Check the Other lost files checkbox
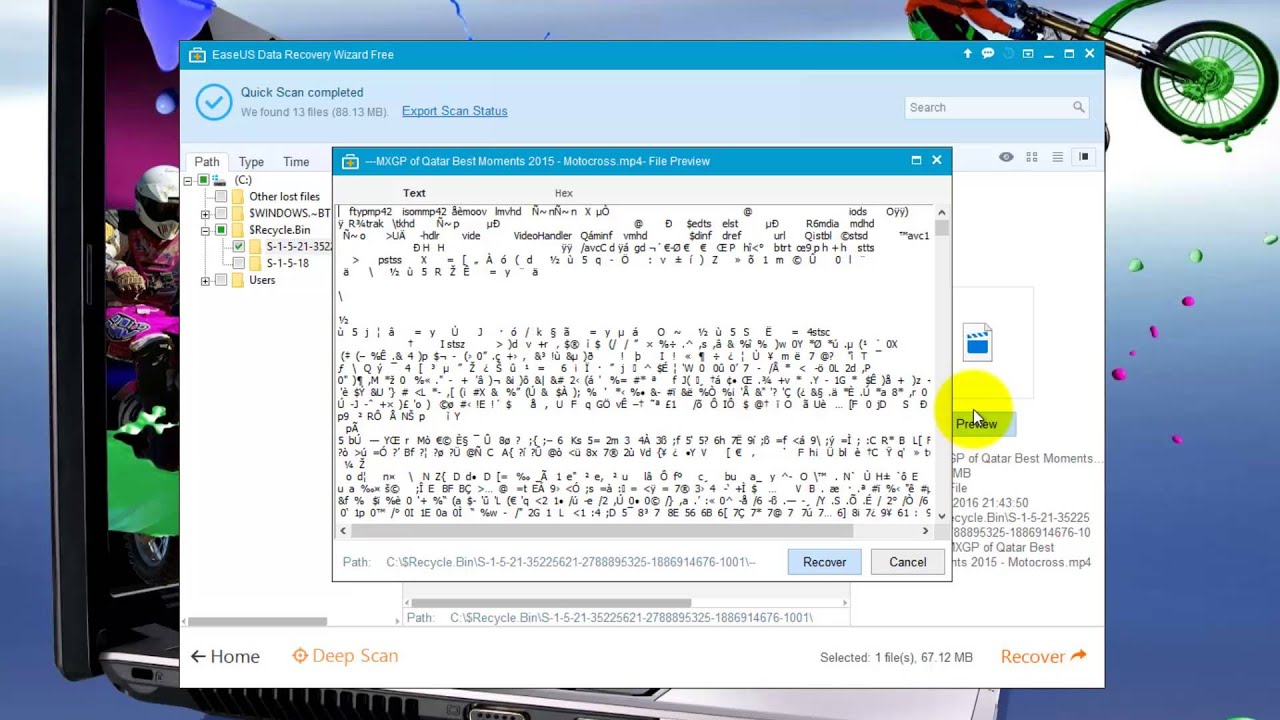 point(221,197)
